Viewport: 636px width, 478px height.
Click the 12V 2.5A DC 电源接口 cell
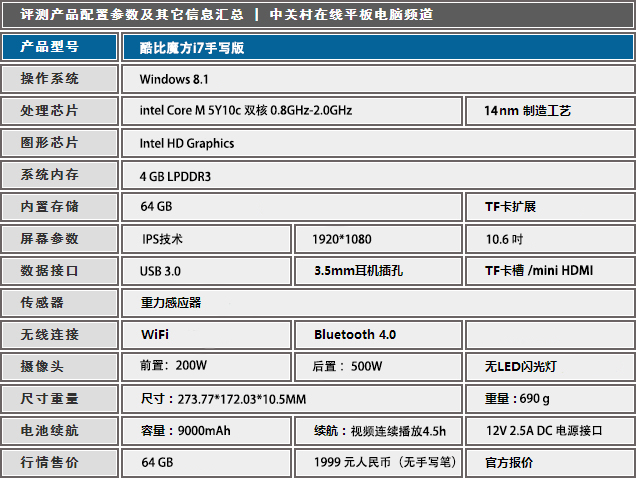coord(550,431)
